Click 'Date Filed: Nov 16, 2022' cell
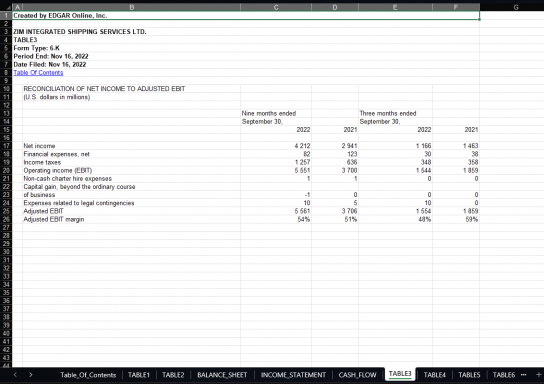The width and height of the screenshot is (544, 384). [x=50, y=64]
